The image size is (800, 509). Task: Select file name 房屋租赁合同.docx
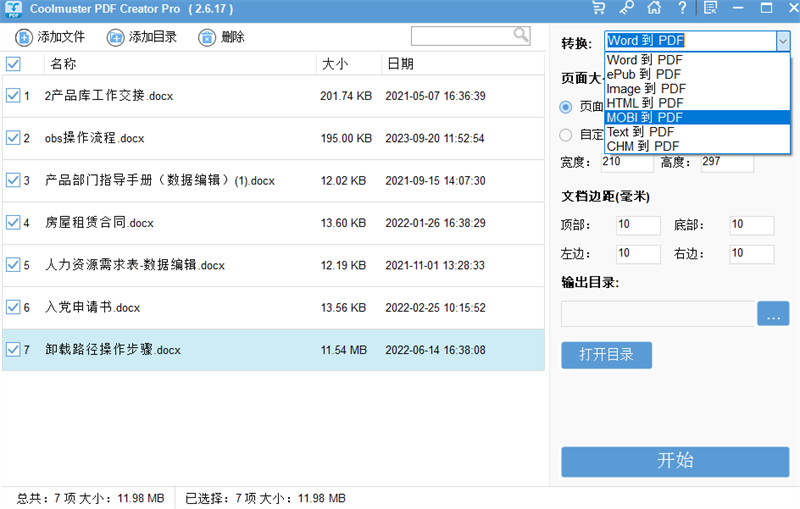click(x=99, y=222)
